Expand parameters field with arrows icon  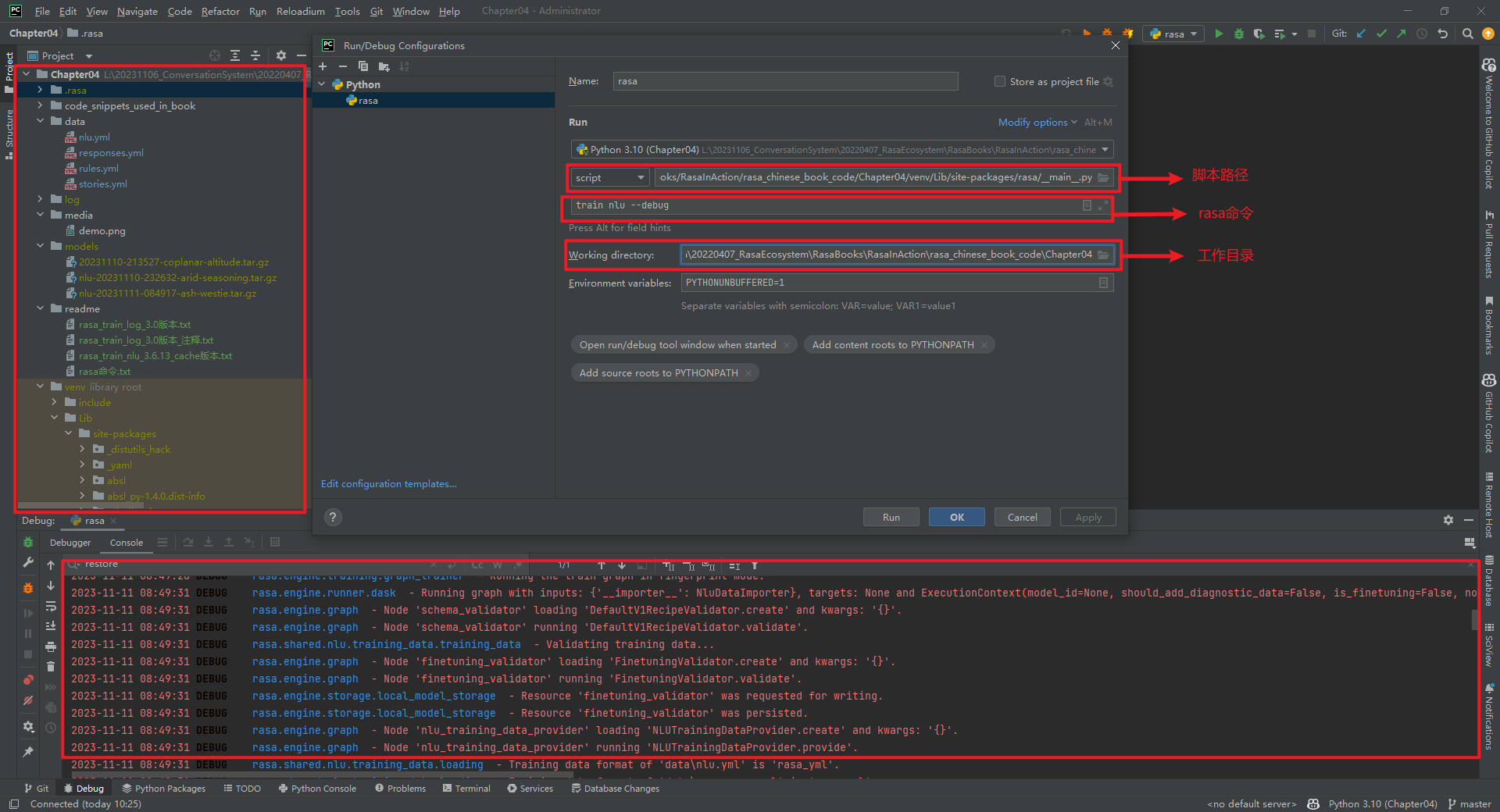[x=1103, y=205]
